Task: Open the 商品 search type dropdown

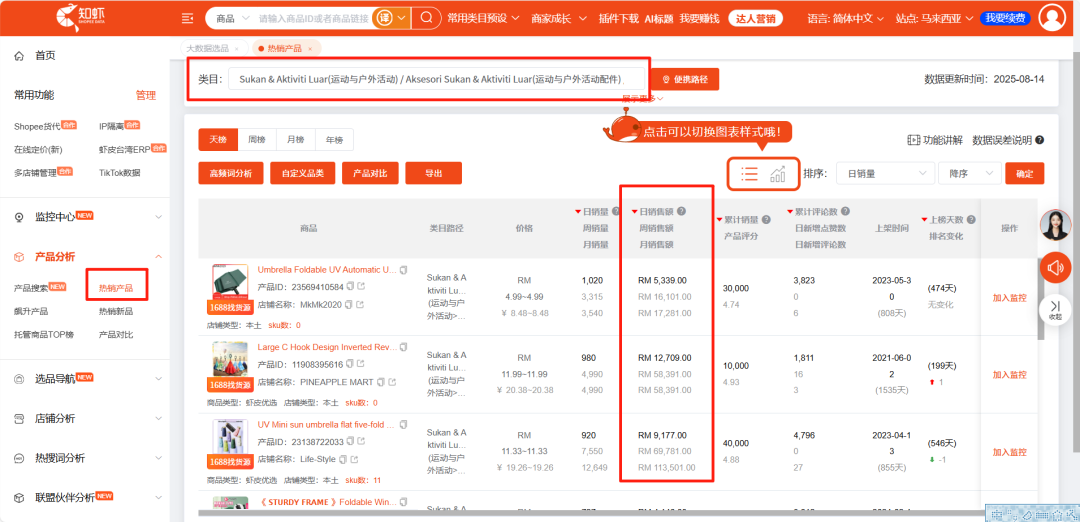Action: 231,18
